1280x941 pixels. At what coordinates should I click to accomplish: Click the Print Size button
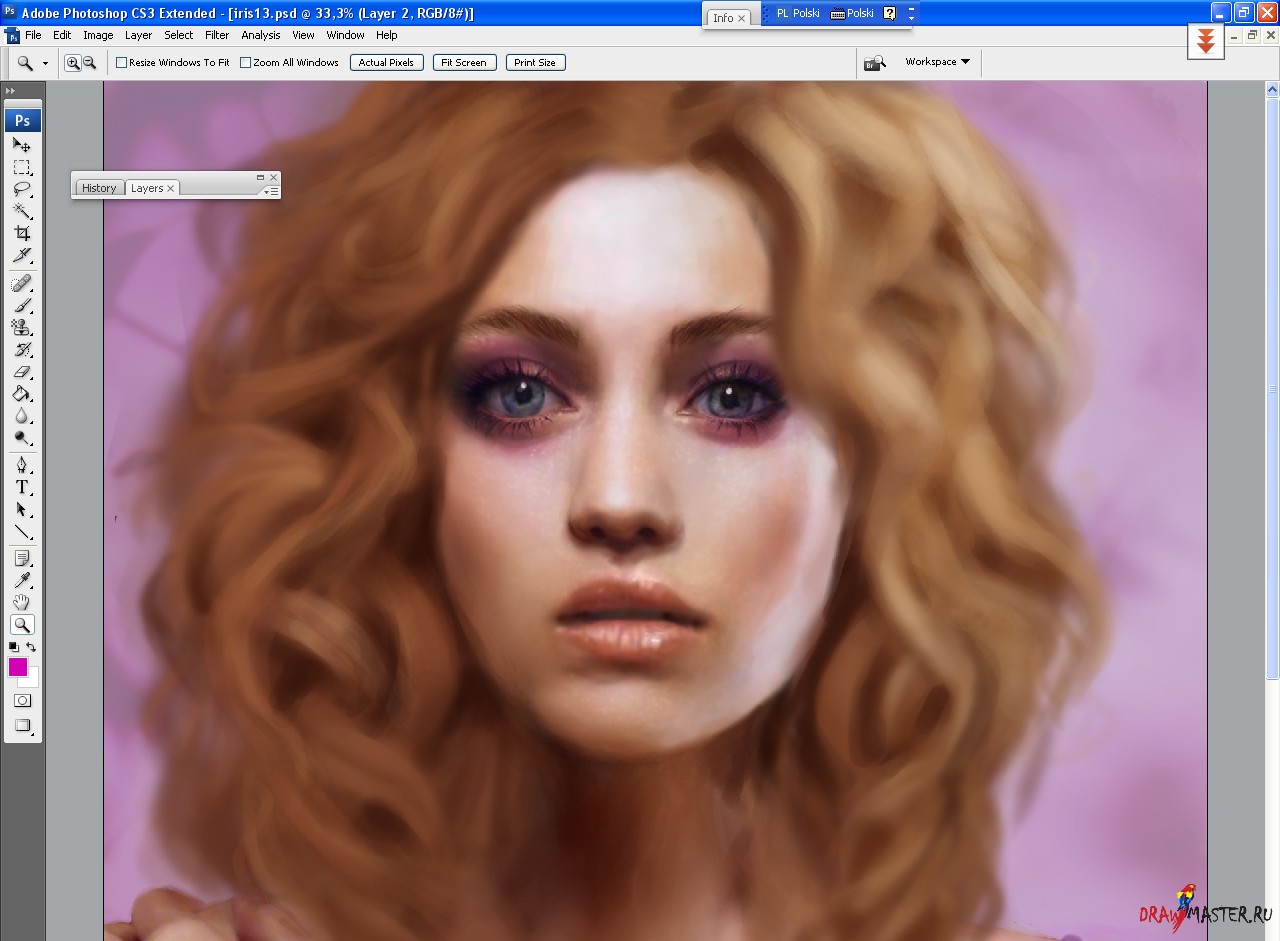click(535, 62)
